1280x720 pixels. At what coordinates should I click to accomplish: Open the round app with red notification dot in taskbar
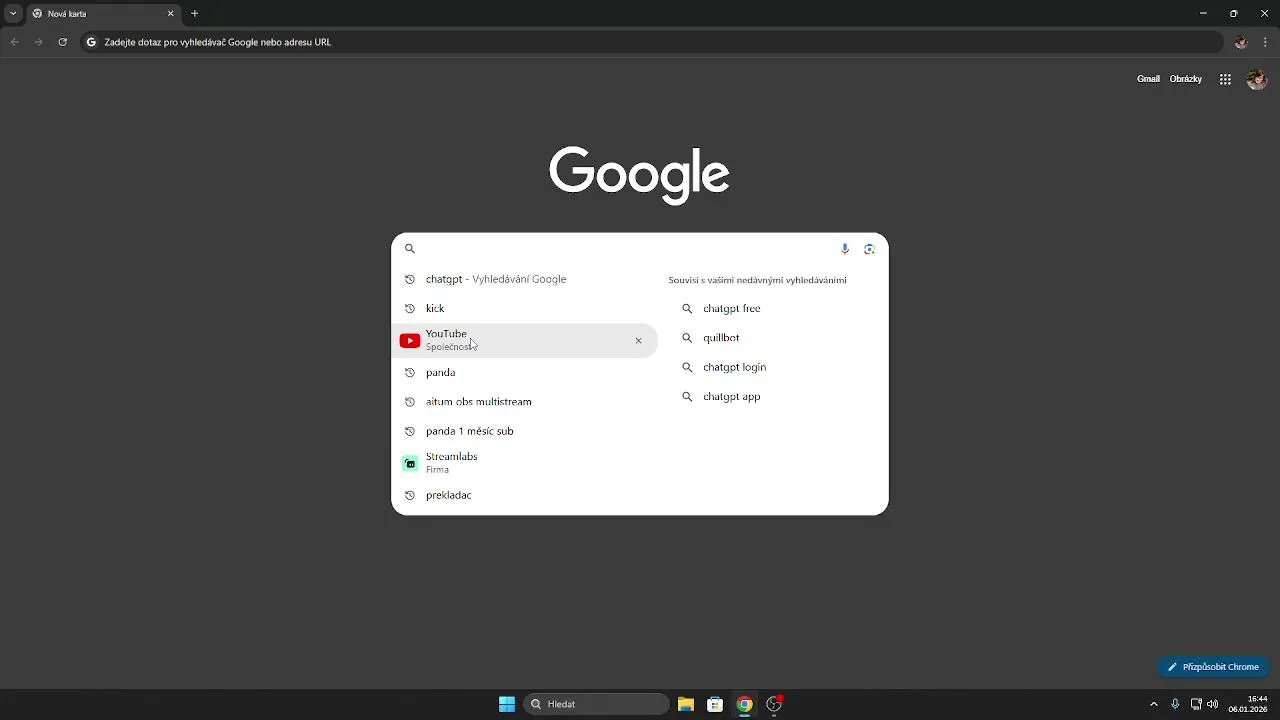pyautogui.click(x=774, y=704)
